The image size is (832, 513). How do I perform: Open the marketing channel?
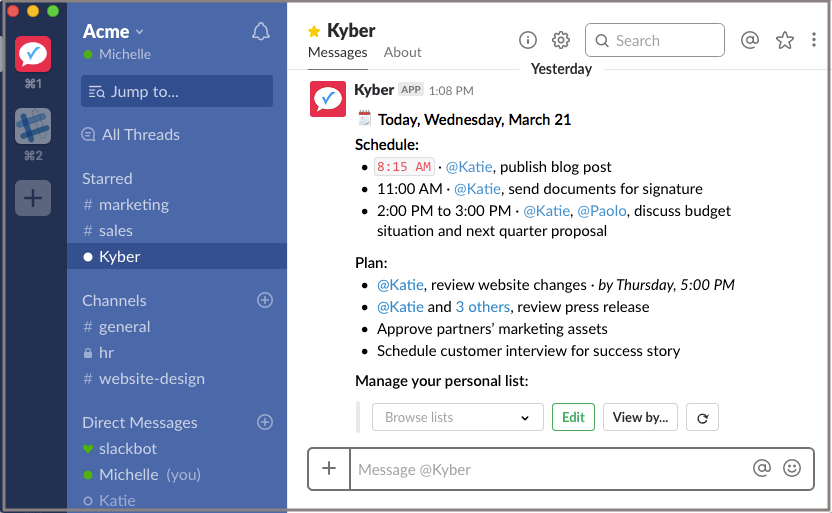[x=126, y=205]
